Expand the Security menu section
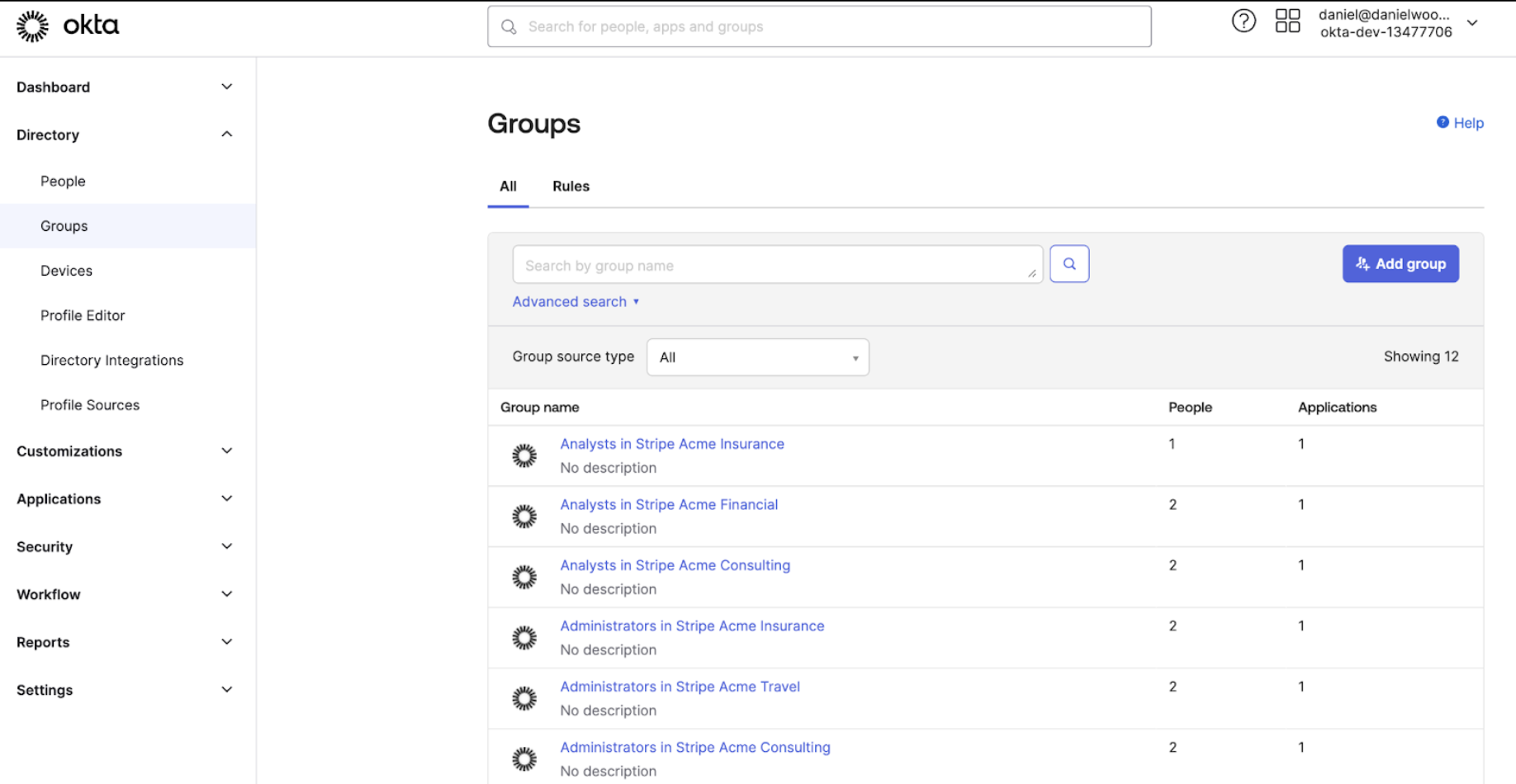1516x784 pixels. [x=226, y=546]
